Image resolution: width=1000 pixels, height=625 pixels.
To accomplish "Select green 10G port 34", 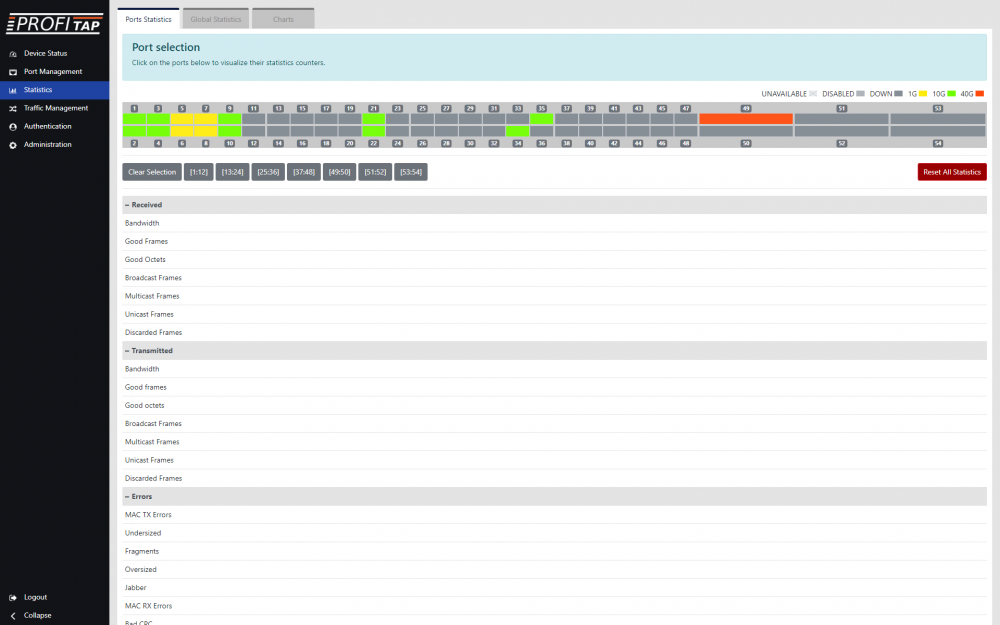I will click(x=518, y=131).
